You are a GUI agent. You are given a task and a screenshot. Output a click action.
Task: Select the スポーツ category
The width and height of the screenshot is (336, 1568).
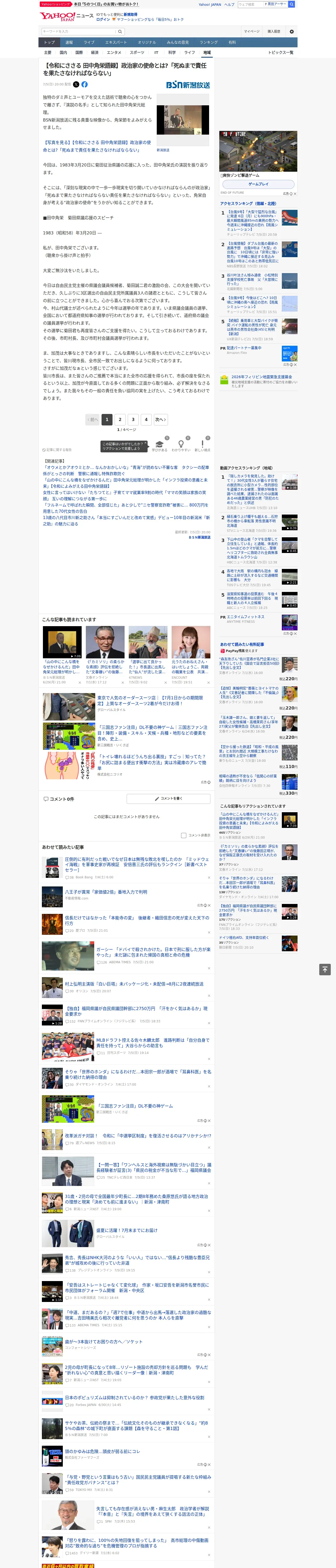137,52
